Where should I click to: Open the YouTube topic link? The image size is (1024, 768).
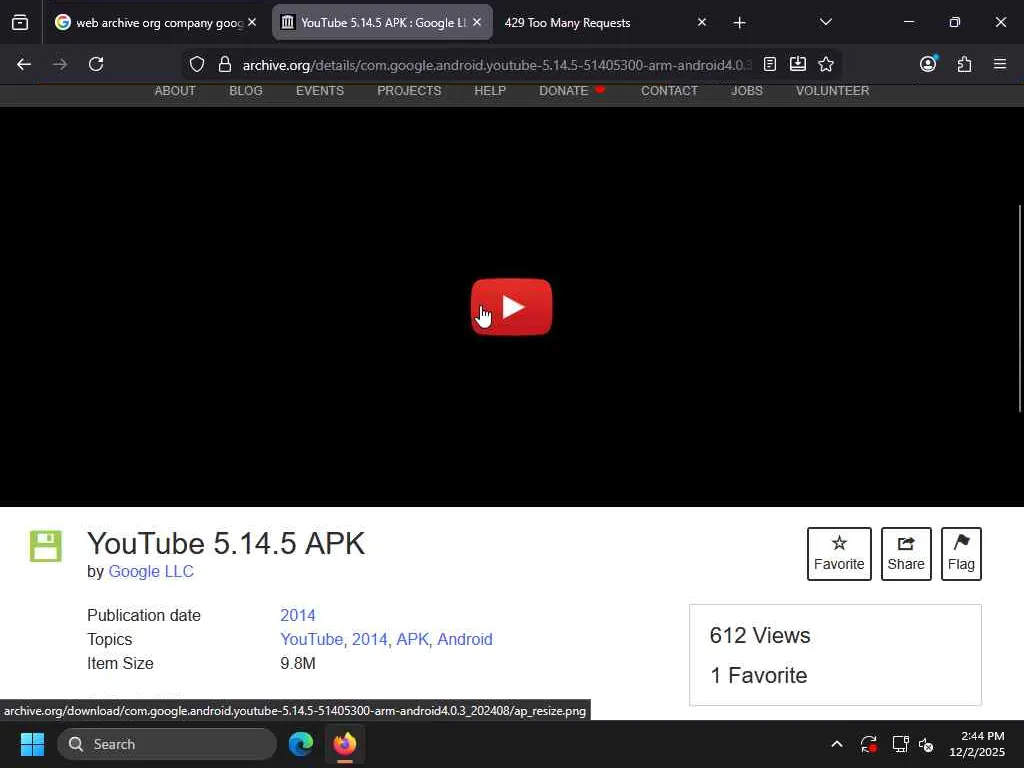point(312,639)
